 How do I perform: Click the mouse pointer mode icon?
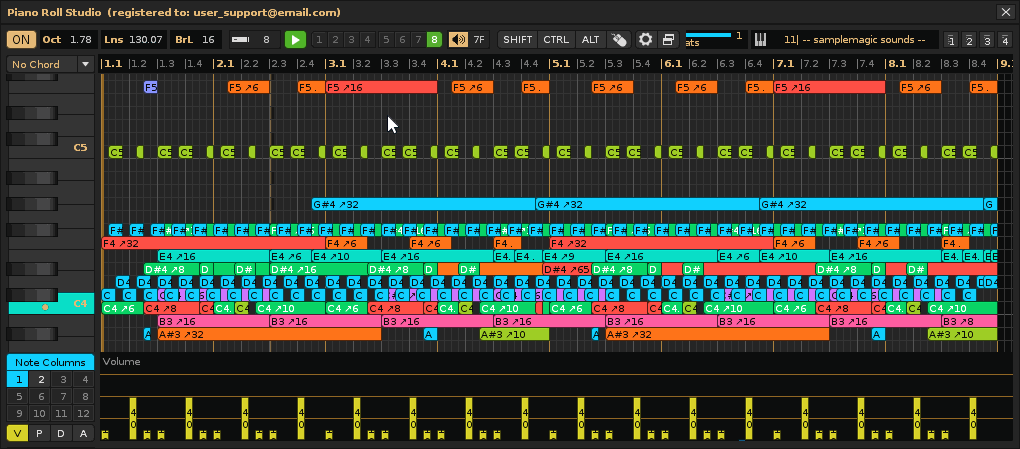point(619,40)
